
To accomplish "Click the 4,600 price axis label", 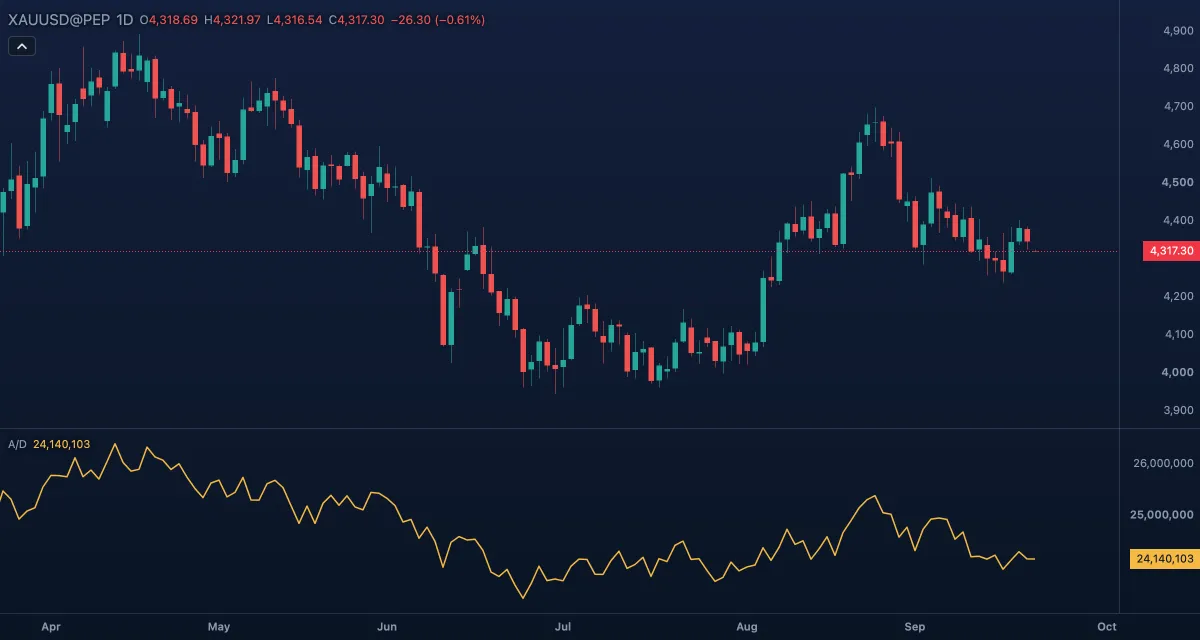I will coord(1178,144).
